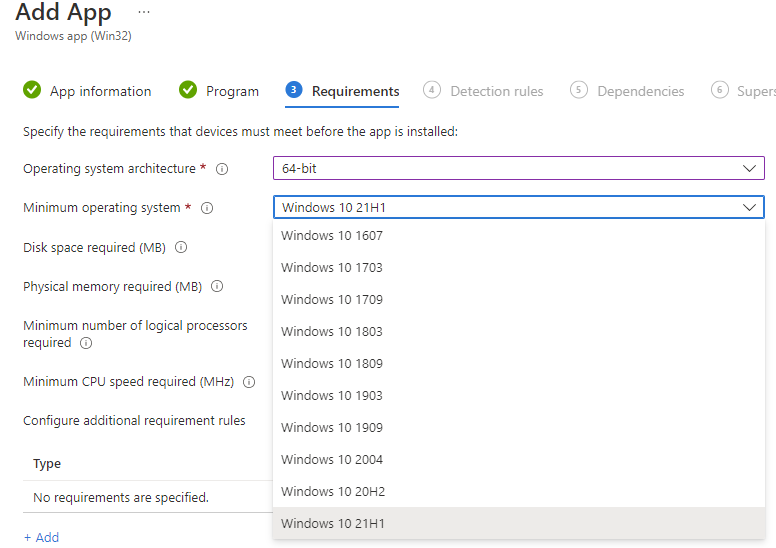Select Windows 10 2004 option

[x=519, y=460]
